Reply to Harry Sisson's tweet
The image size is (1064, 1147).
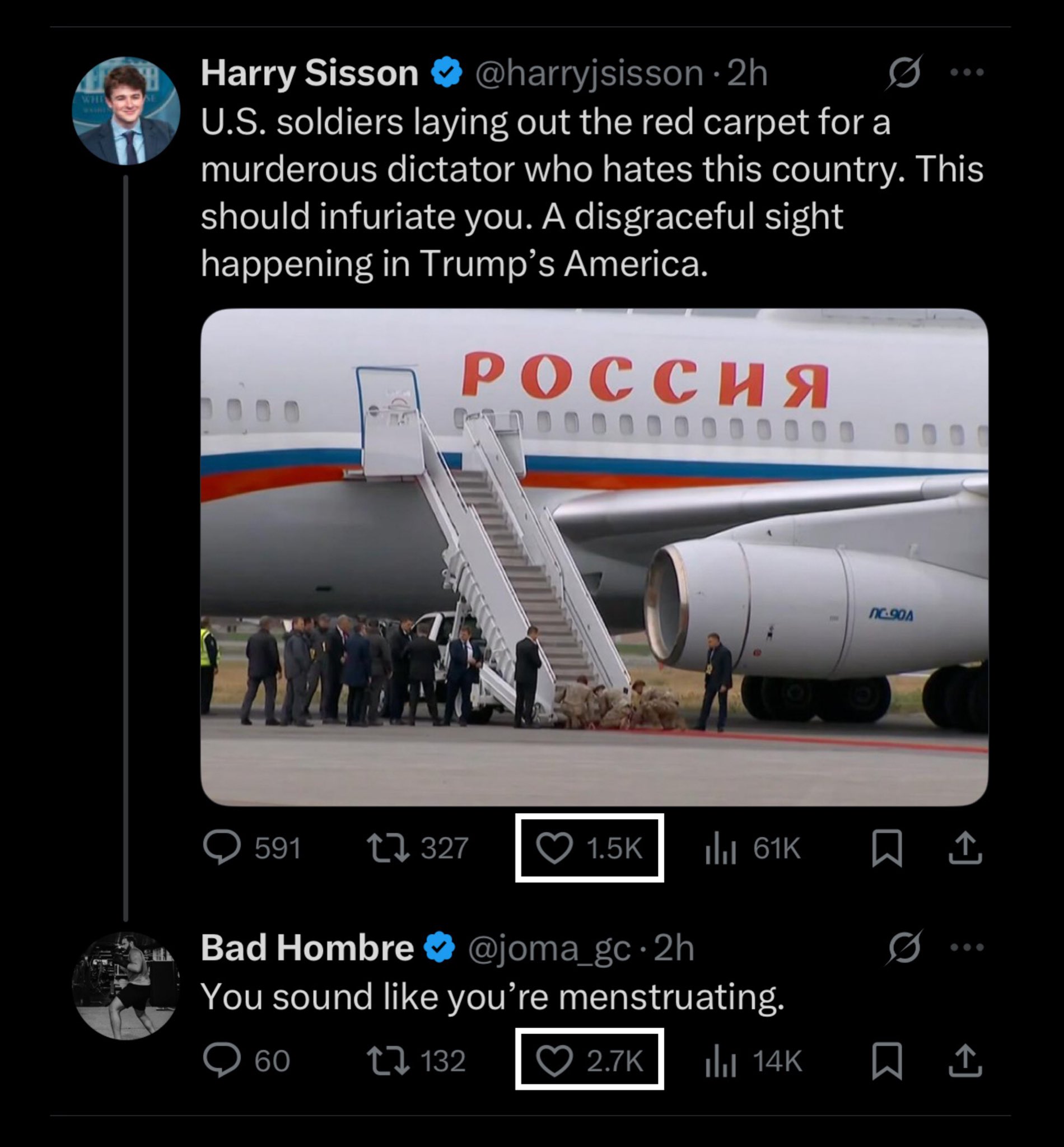point(222,847)
